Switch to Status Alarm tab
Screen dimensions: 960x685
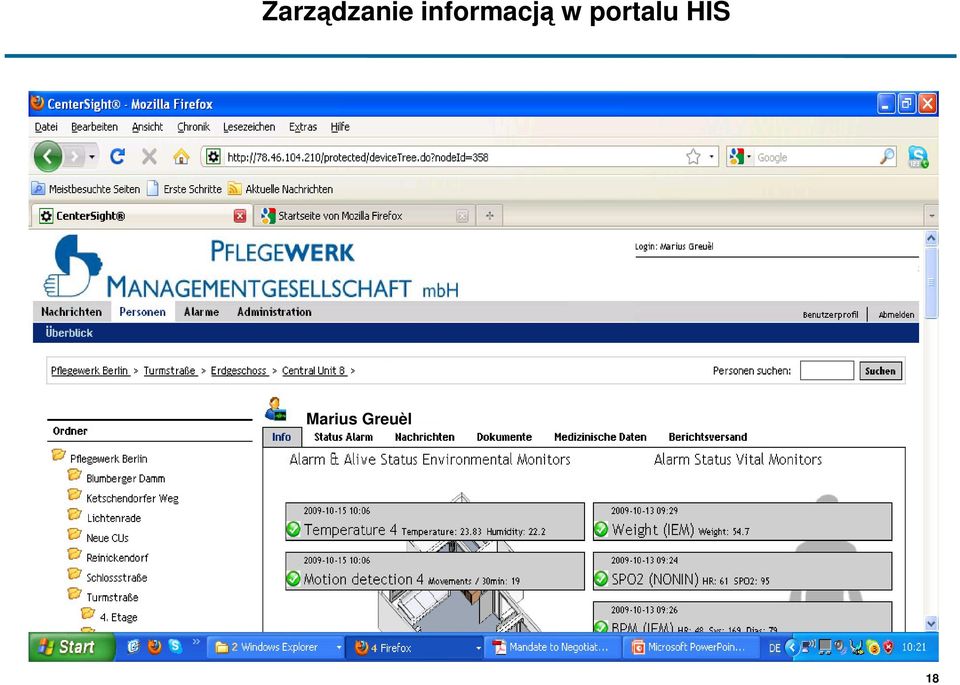coord(343,437)
